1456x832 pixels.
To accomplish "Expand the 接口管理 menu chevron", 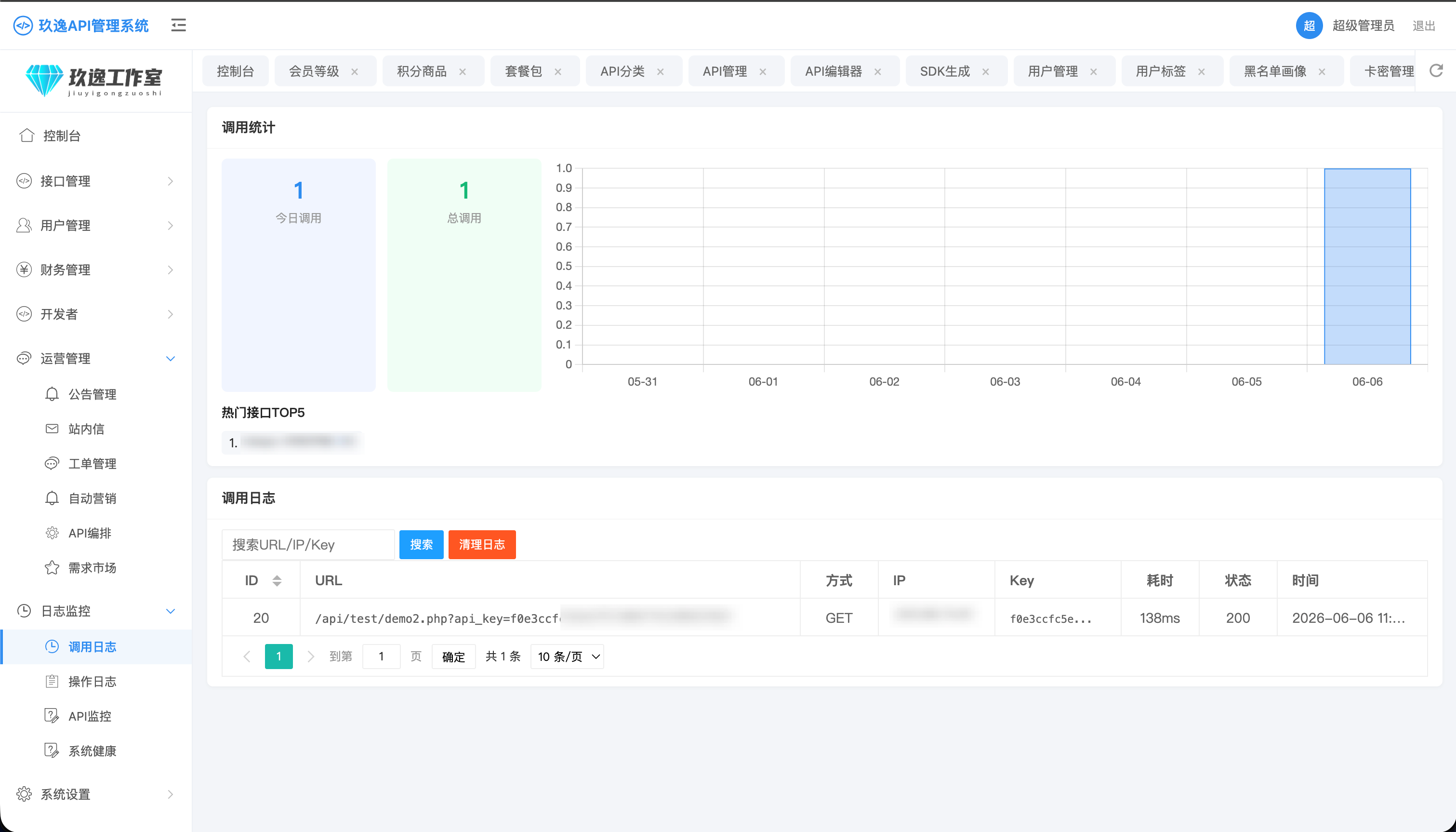I will [170, 181].
